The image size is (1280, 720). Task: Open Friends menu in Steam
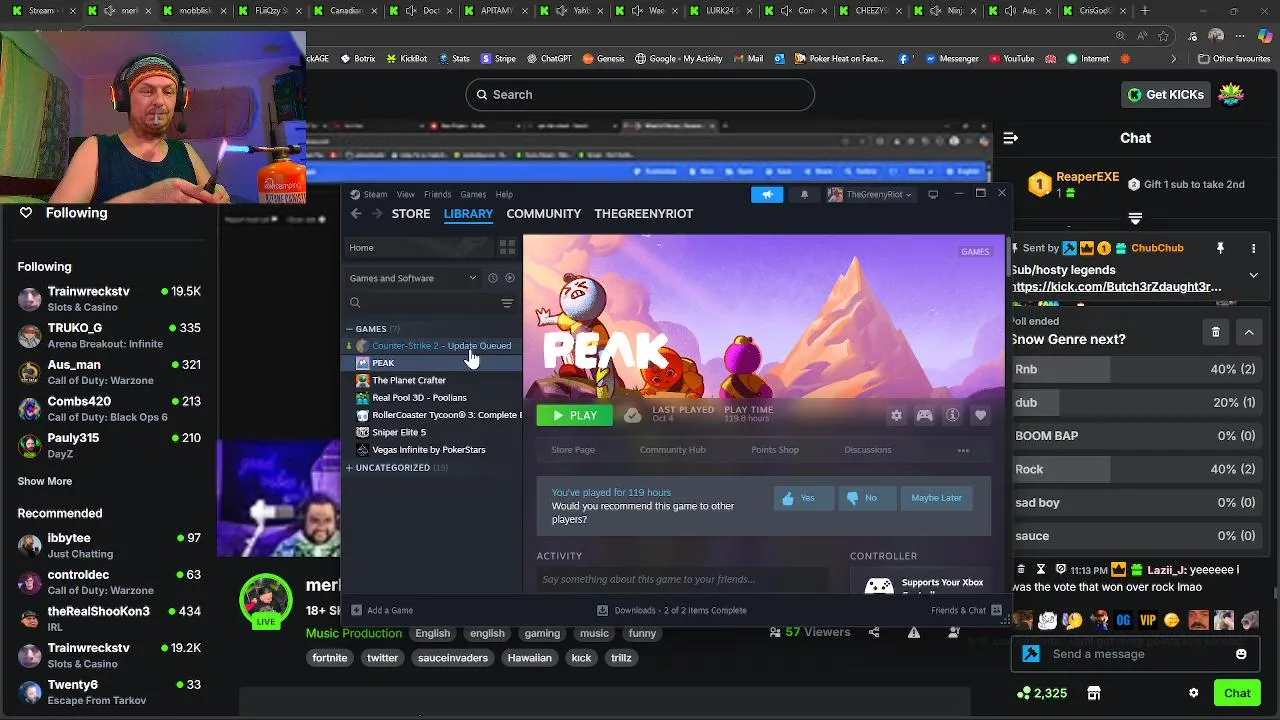pos(437,194)
